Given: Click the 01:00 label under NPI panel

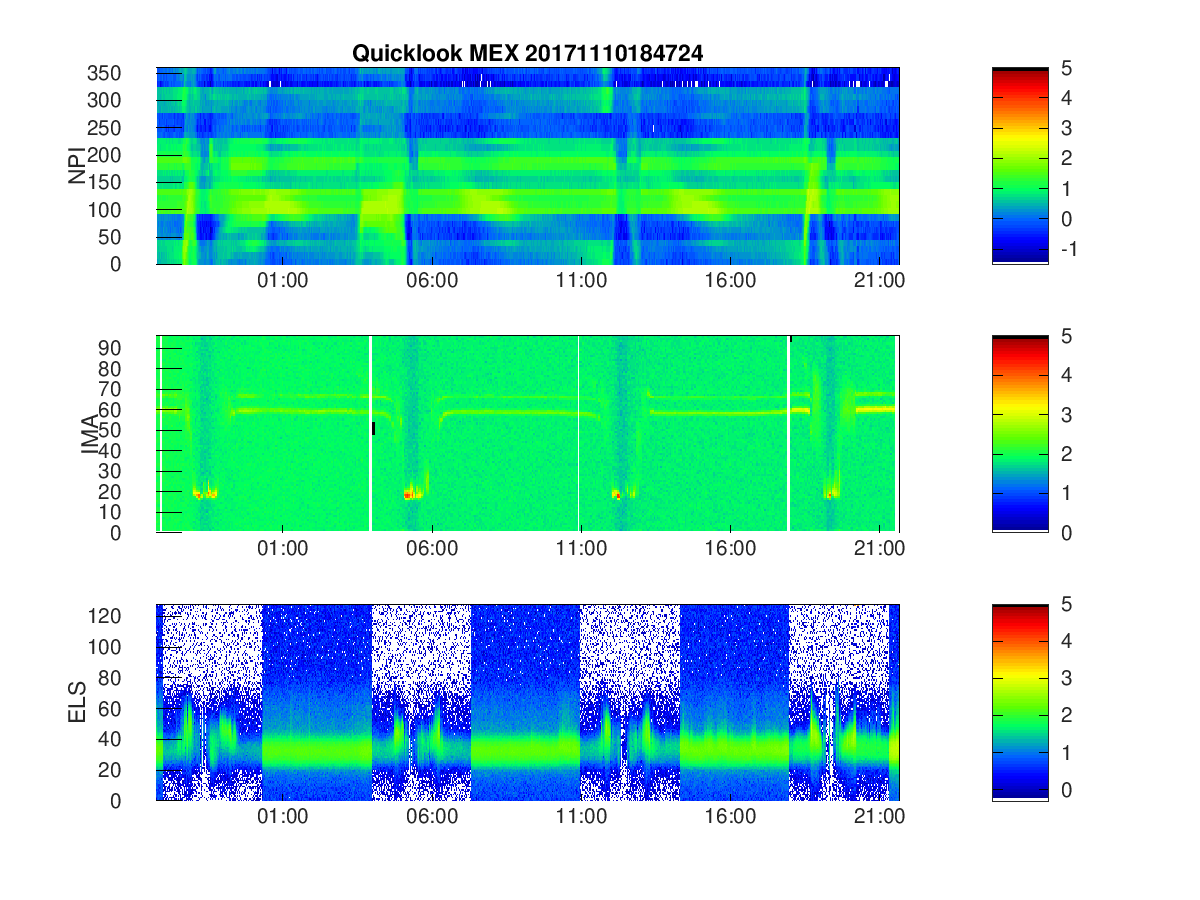Looking at the screenshot, I should tap(283, 282).
